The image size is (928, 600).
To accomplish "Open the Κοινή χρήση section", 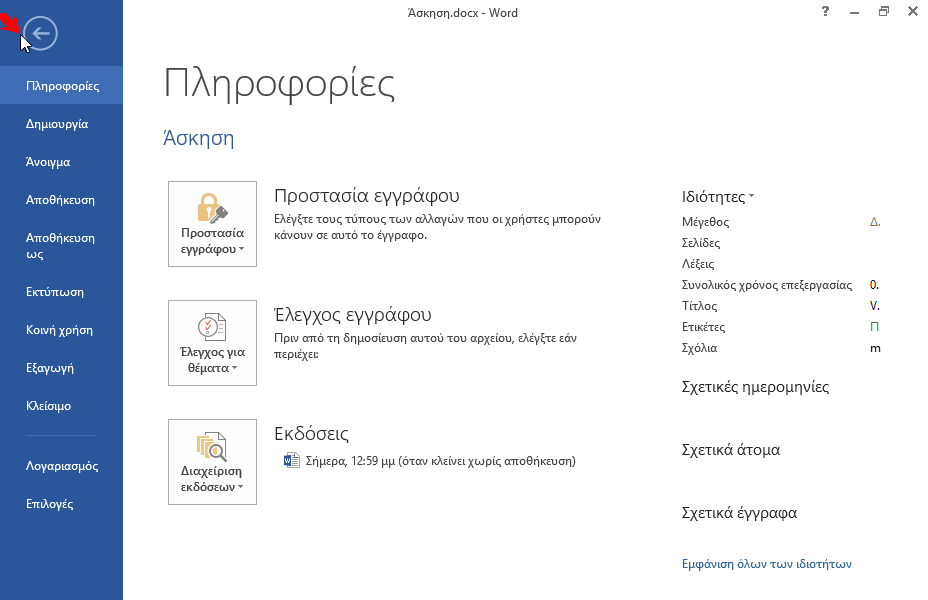I will 62,330.
